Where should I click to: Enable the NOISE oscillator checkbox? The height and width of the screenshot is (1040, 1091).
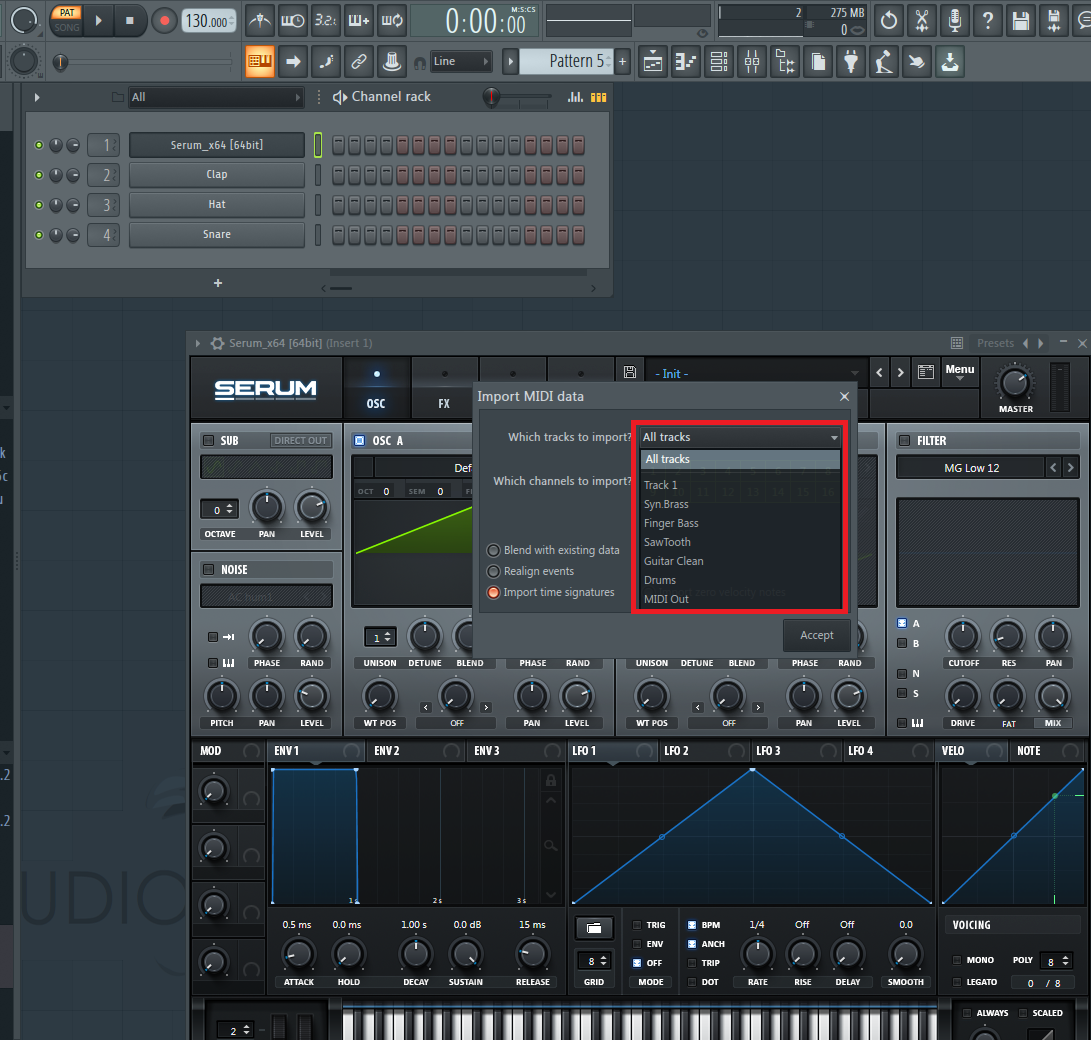click(208, 570)
